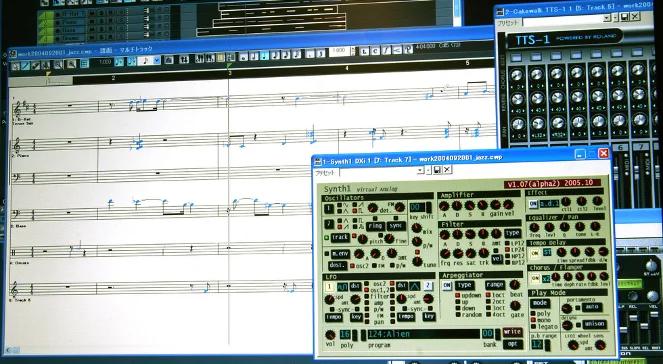Click the 124:Alien program name display
The width and height of the screenshot is (663, 364).
coord(423,334)
